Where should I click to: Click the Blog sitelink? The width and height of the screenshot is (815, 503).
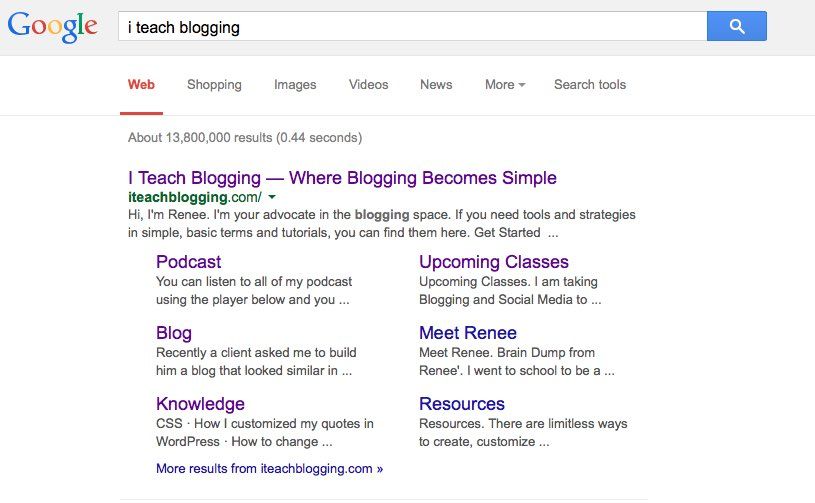pyautogui.click(x=173, y=333)
